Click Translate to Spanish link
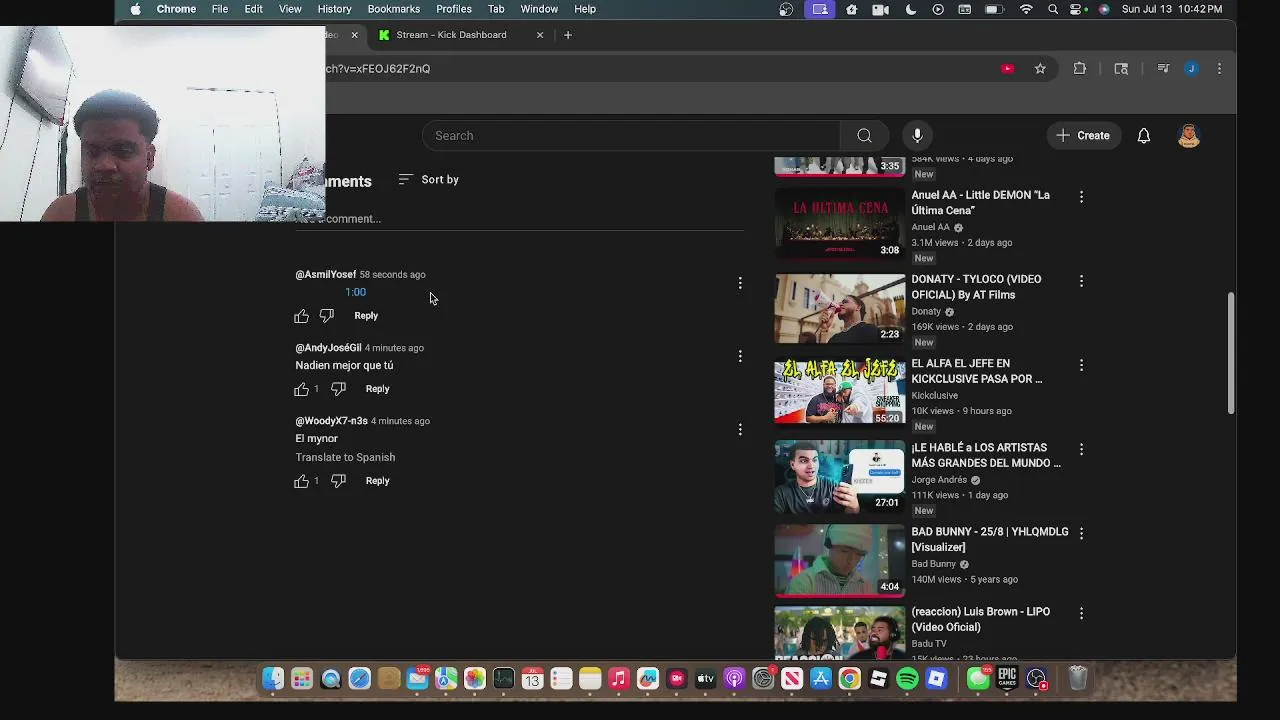The width and height of the screenshot is (1280, 720). click(x=345, y=457)
